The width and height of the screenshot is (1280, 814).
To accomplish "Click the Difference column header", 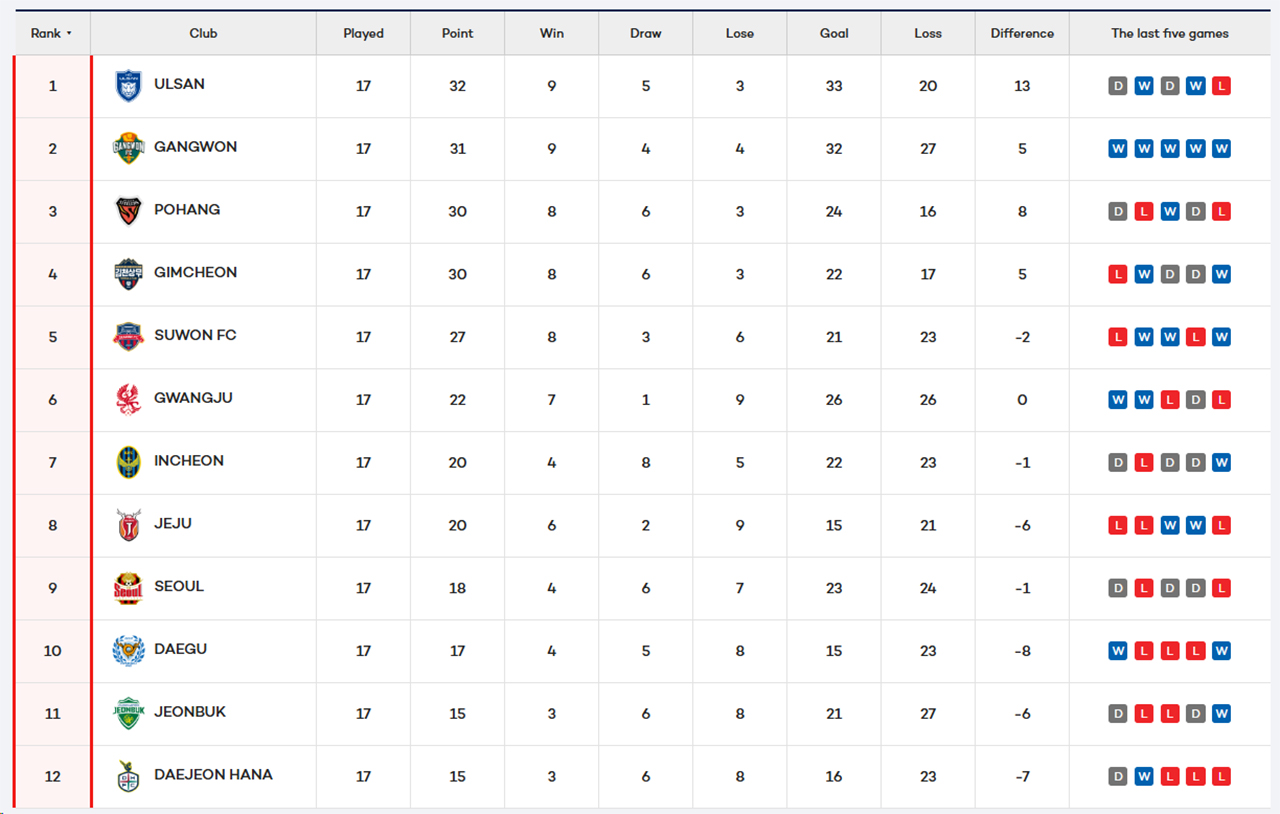I will 1022,33.
